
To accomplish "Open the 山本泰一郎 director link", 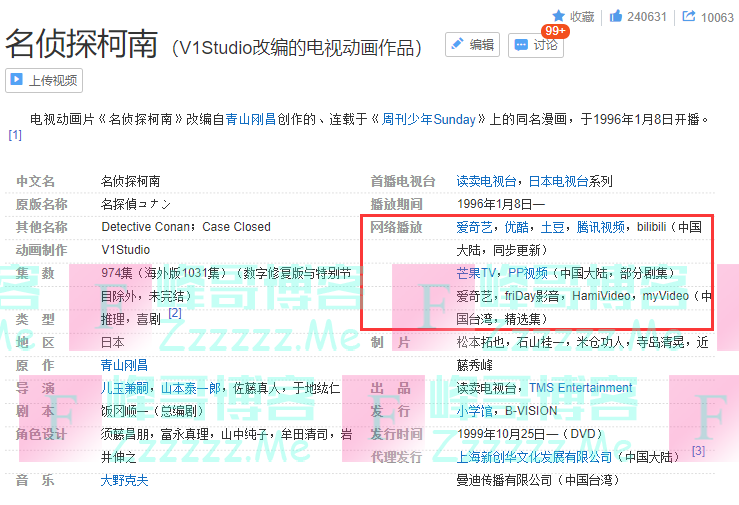I will (191, 388).
